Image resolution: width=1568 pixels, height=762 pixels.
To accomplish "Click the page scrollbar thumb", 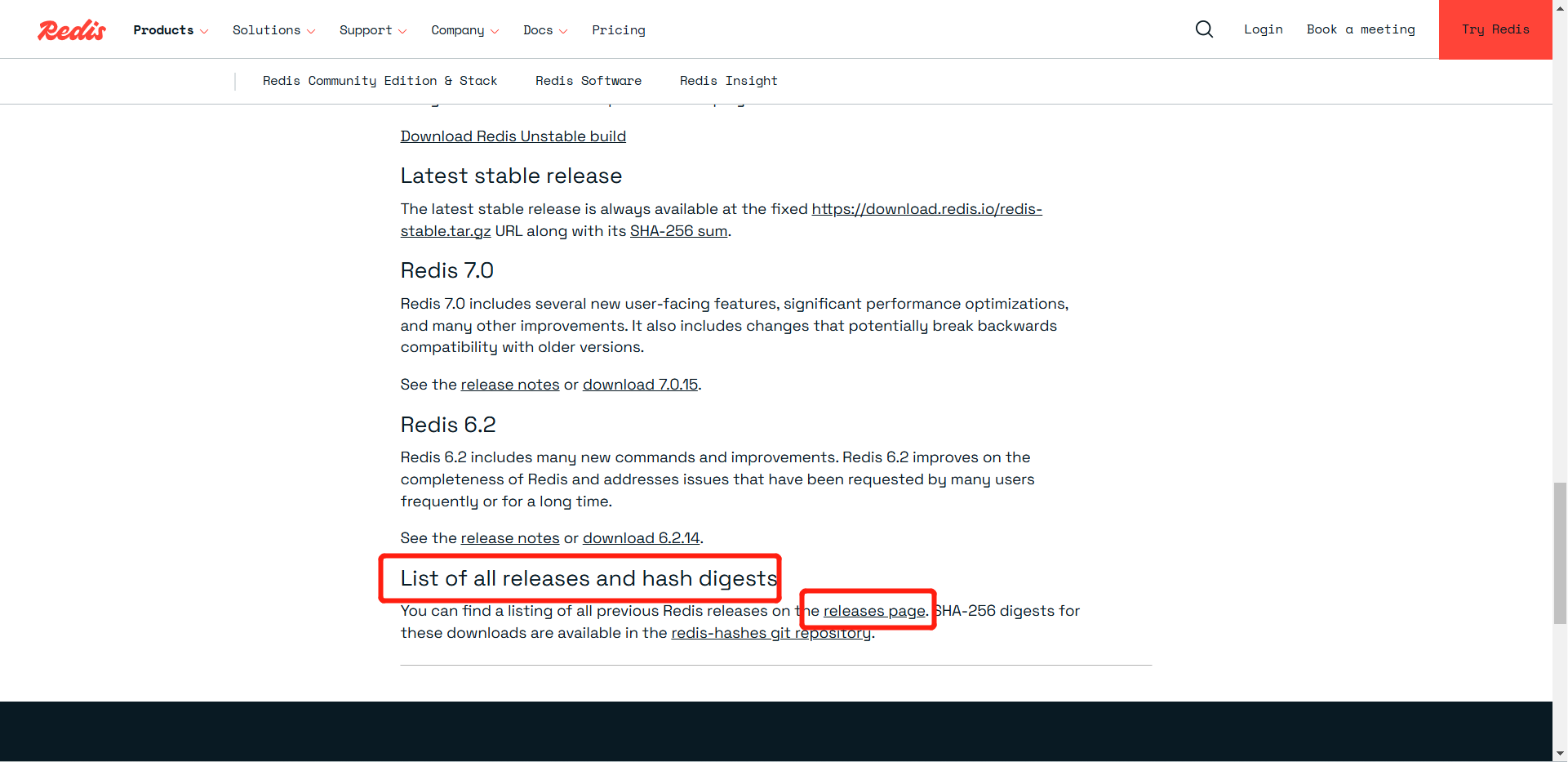I will [x=1560, y=553].
